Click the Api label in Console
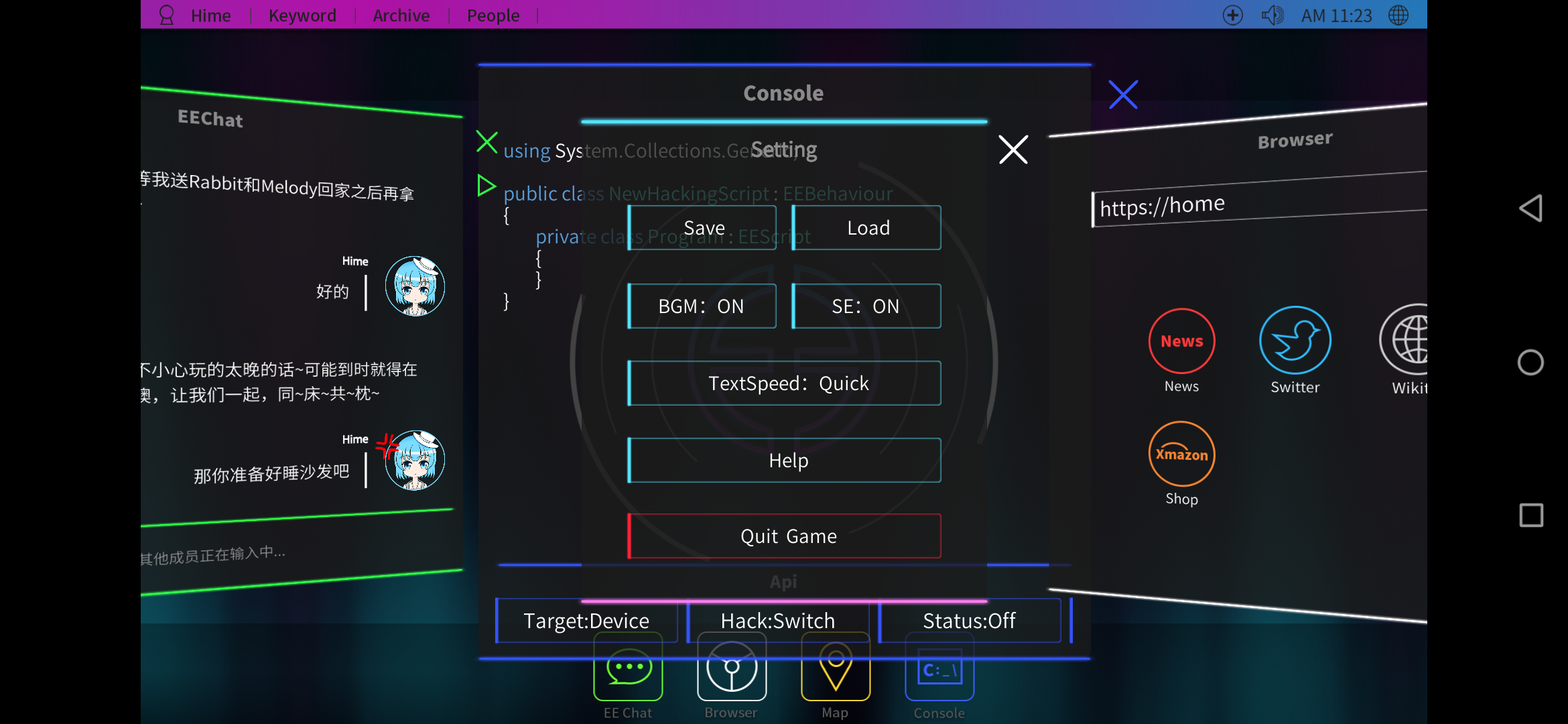Image resolution: width=1568 pixels, height=724 pixels. 783,582
